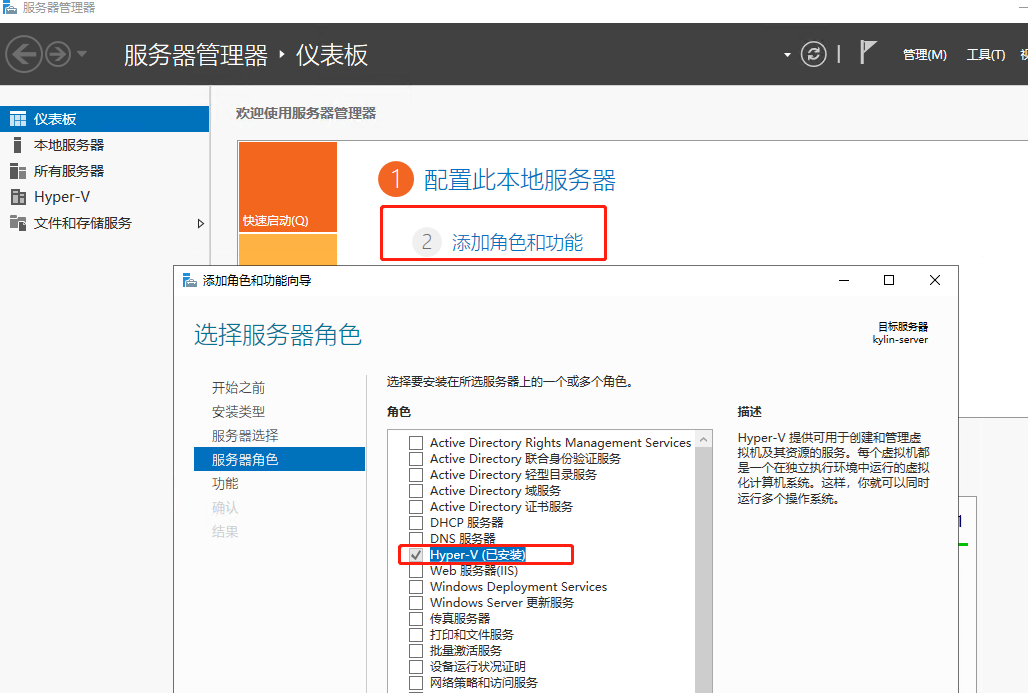Viewport: 1028px width, 693px height.
Task: Click the 仪表板 dashboard icon in sidebar
Action: 18,119
